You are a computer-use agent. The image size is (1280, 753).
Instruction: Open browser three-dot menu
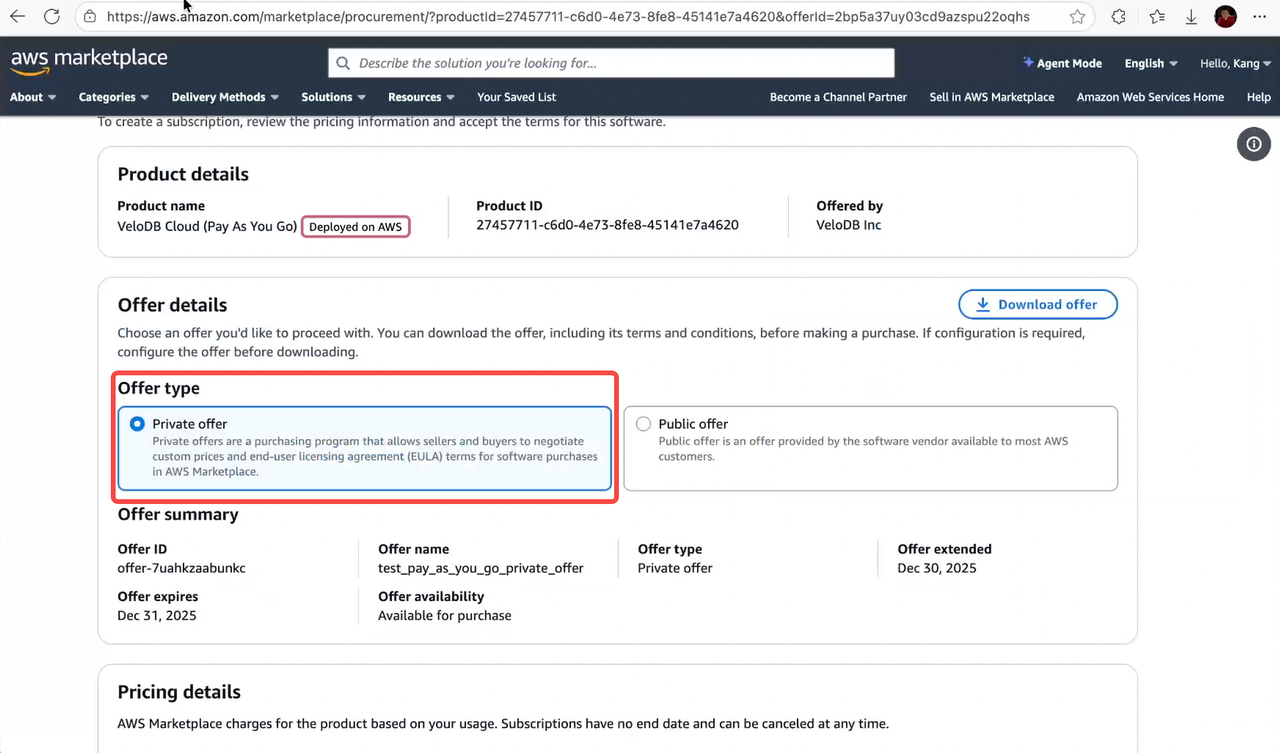click(x=1260, y=17)
